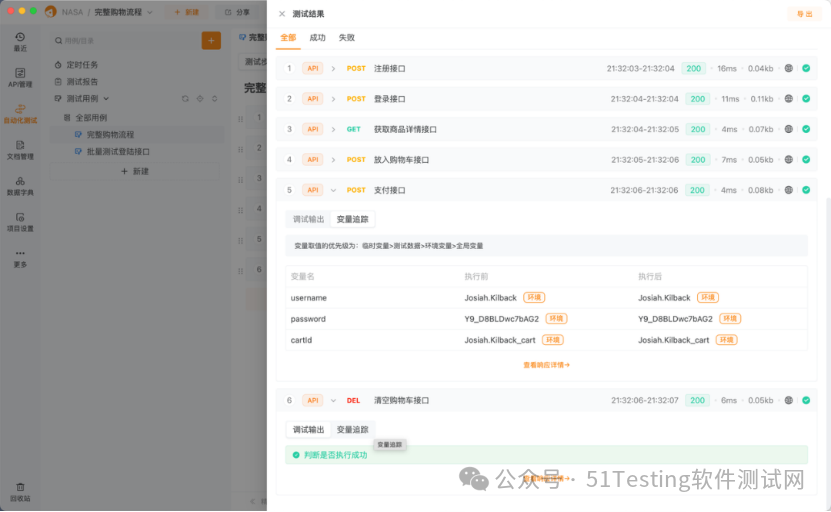The image size is (831, 512).
Task: Click globe icon on 放入购物车接口 row
Action: point(789,160)
